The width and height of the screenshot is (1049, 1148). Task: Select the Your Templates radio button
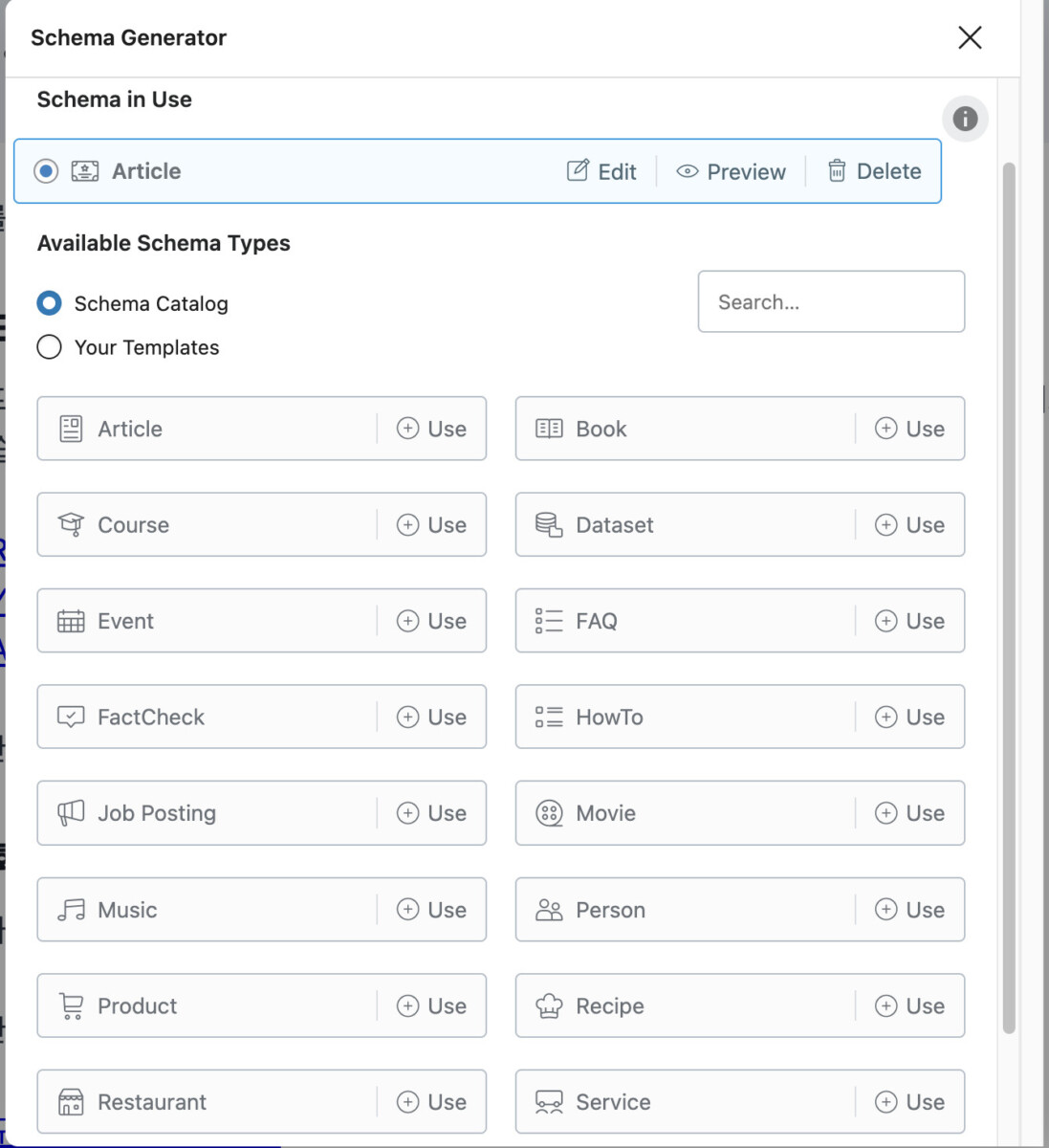click(49, 346)
